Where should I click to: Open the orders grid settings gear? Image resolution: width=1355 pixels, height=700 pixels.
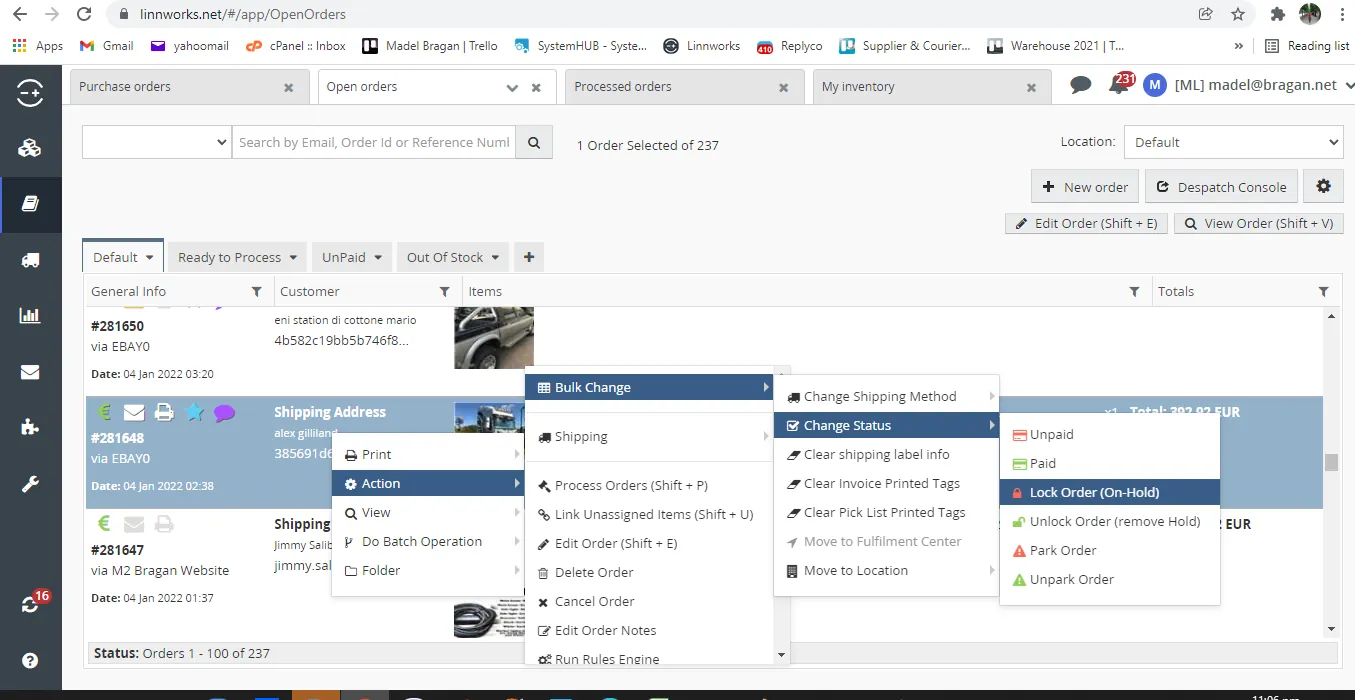1324,186
